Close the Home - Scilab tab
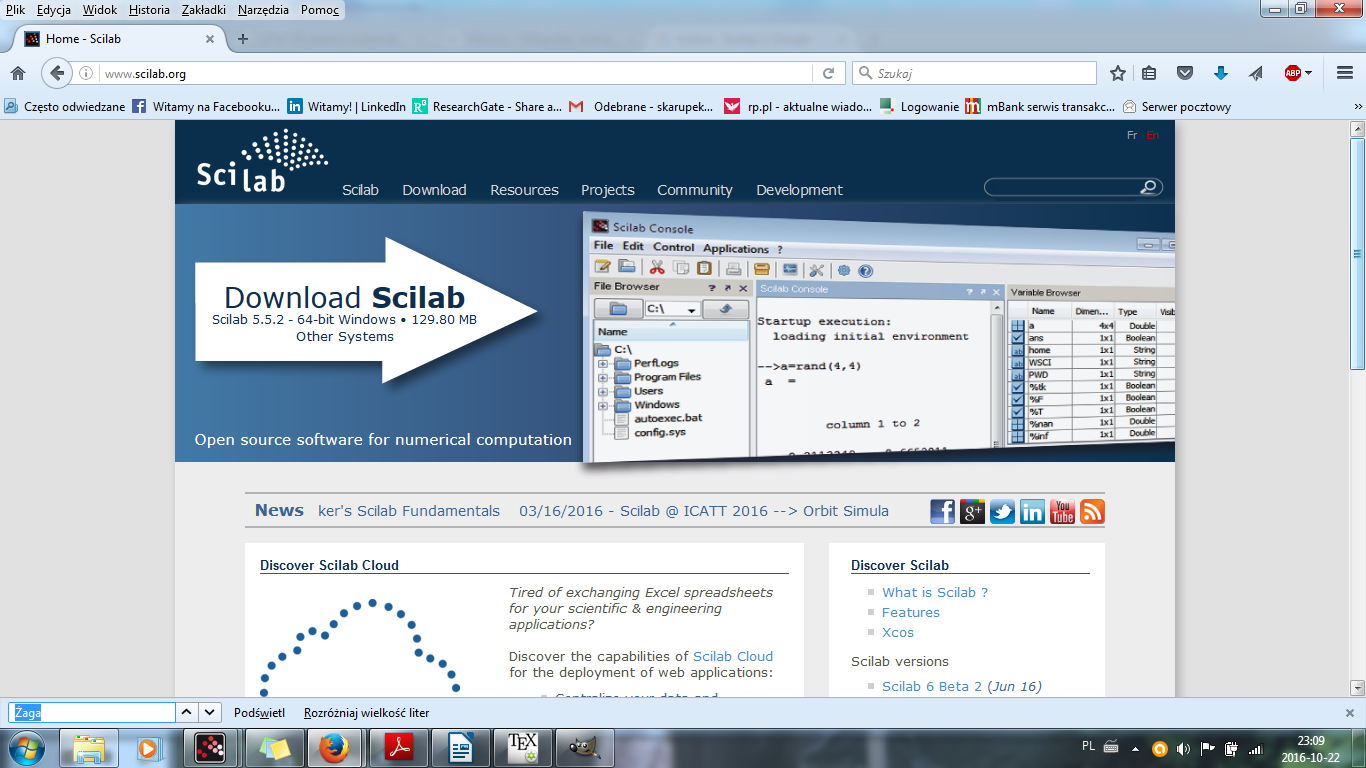This screenshot has width=1366, height=768. click(210, 39)
